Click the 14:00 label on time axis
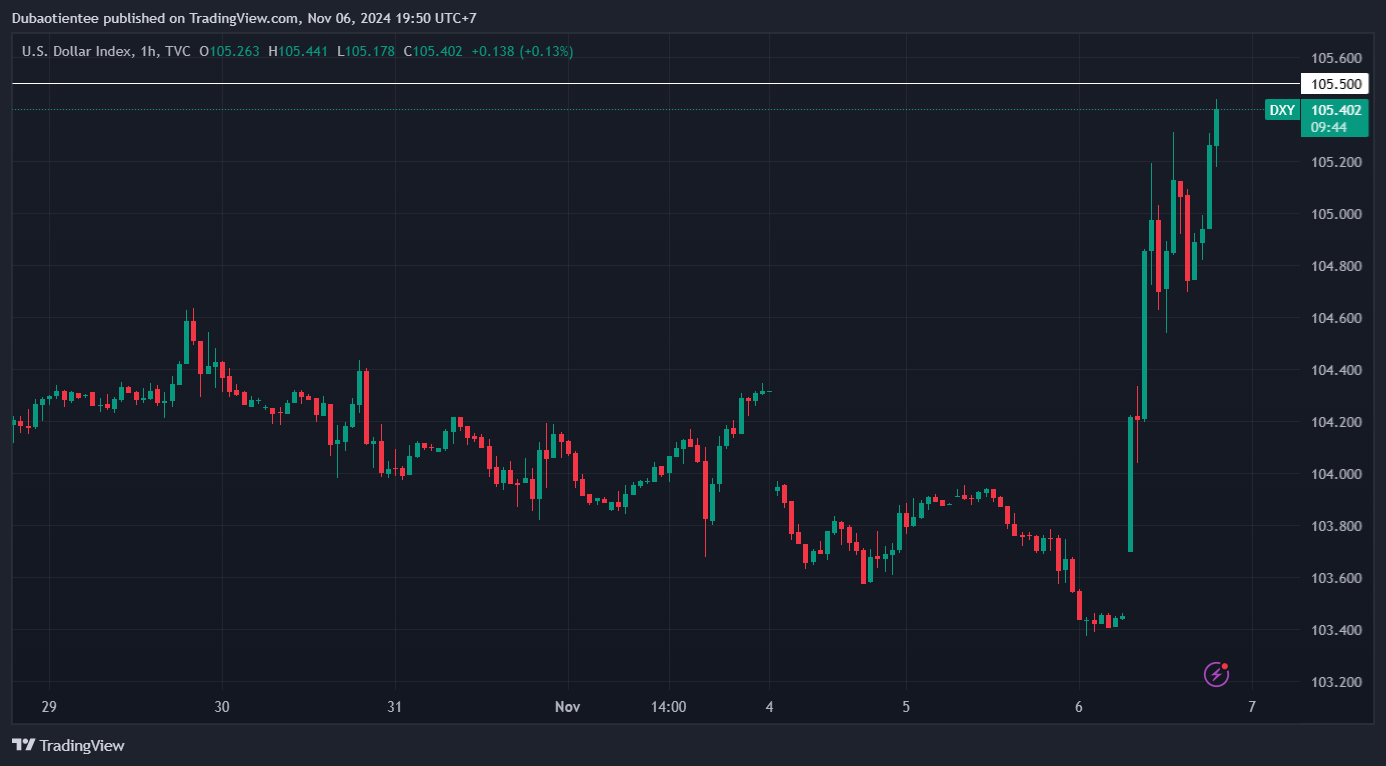This screenshot has height=766, width=1386. (x=668, y=707)
